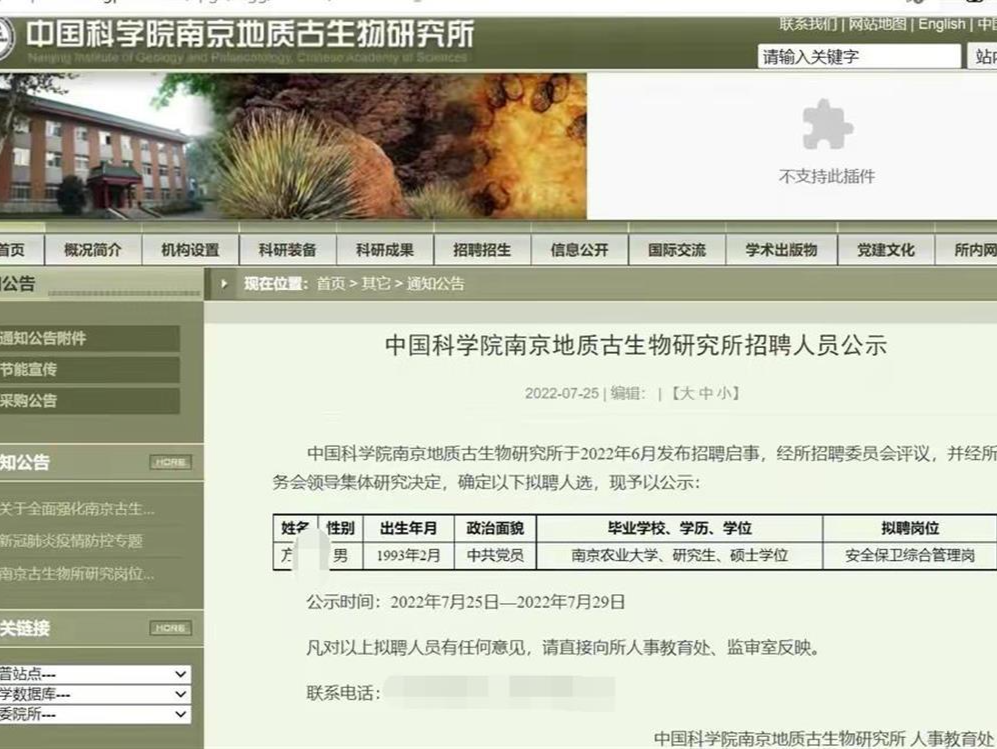The image size is (997, 749).
Task: Click MORE button beside 关链接 heading
Action: coord(170,628)
